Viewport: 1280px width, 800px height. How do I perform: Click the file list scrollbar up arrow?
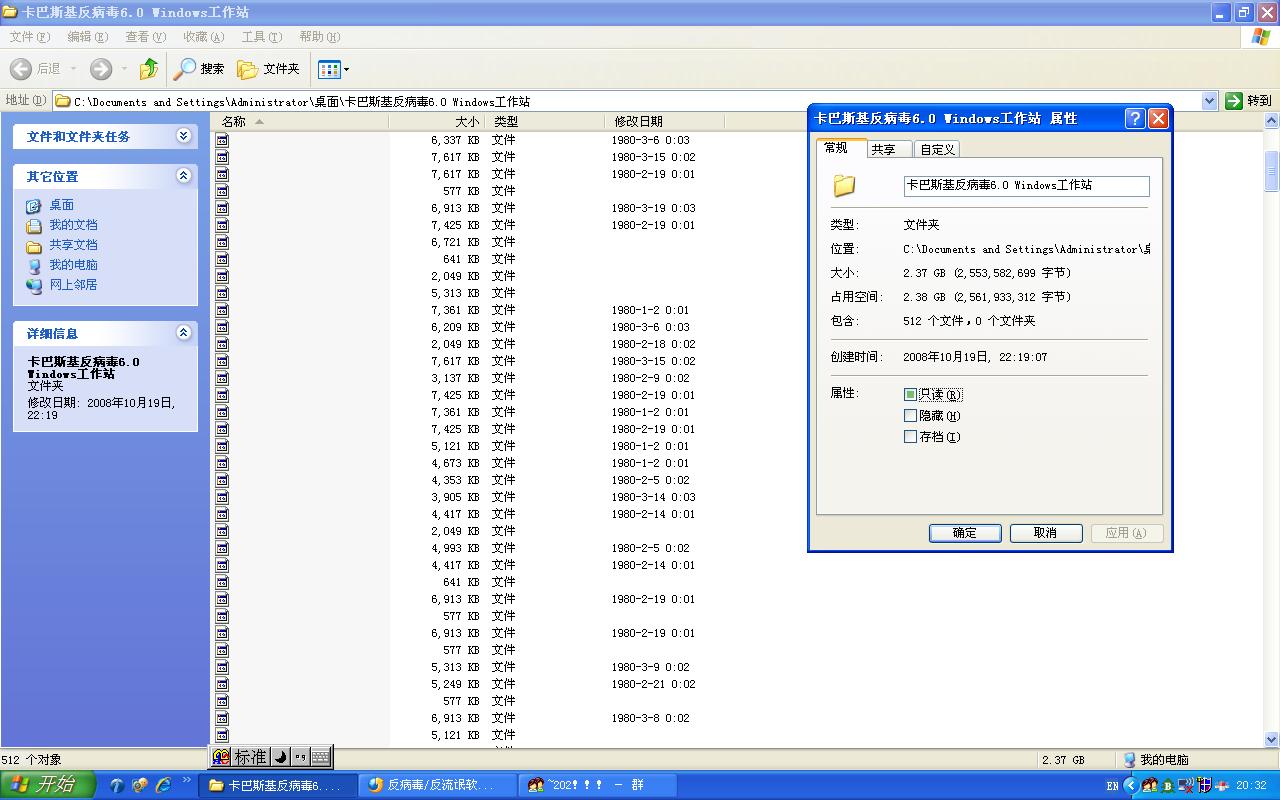1272,122
